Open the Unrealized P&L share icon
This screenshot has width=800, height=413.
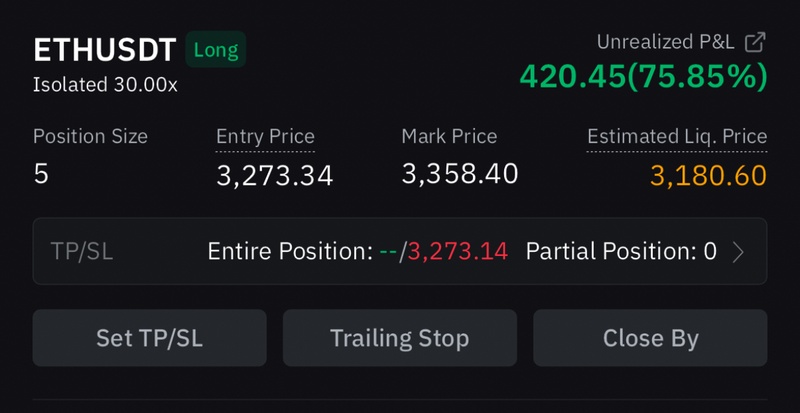tap(757, 42)
